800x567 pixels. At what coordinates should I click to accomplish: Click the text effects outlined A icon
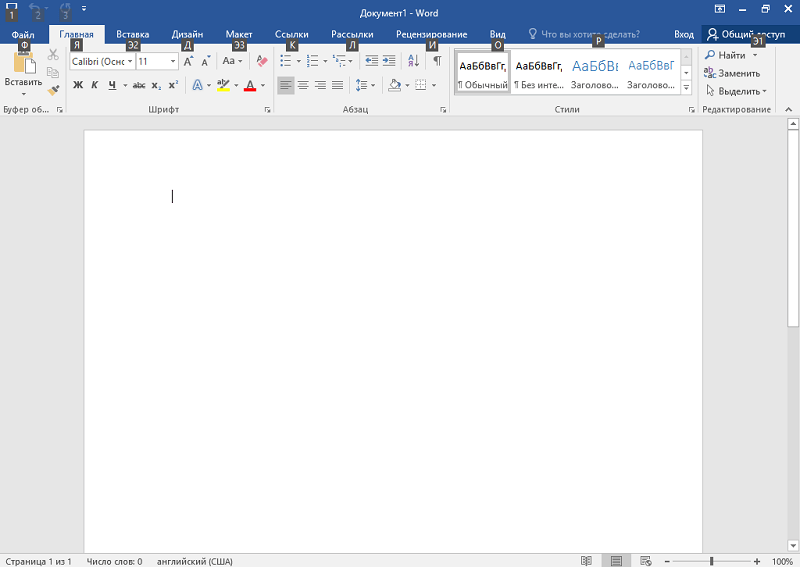point(197,85)
